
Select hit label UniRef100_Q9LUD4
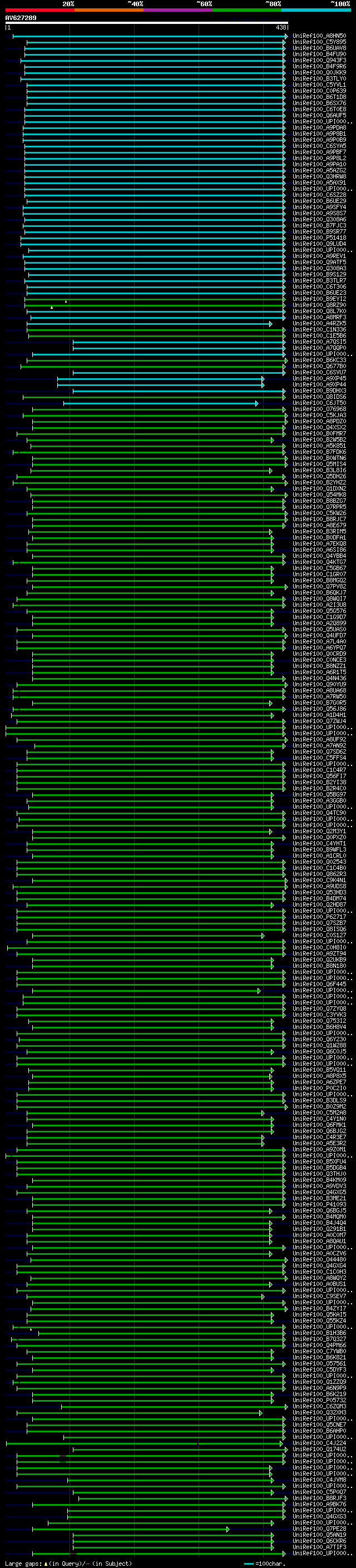click(319, 244)
